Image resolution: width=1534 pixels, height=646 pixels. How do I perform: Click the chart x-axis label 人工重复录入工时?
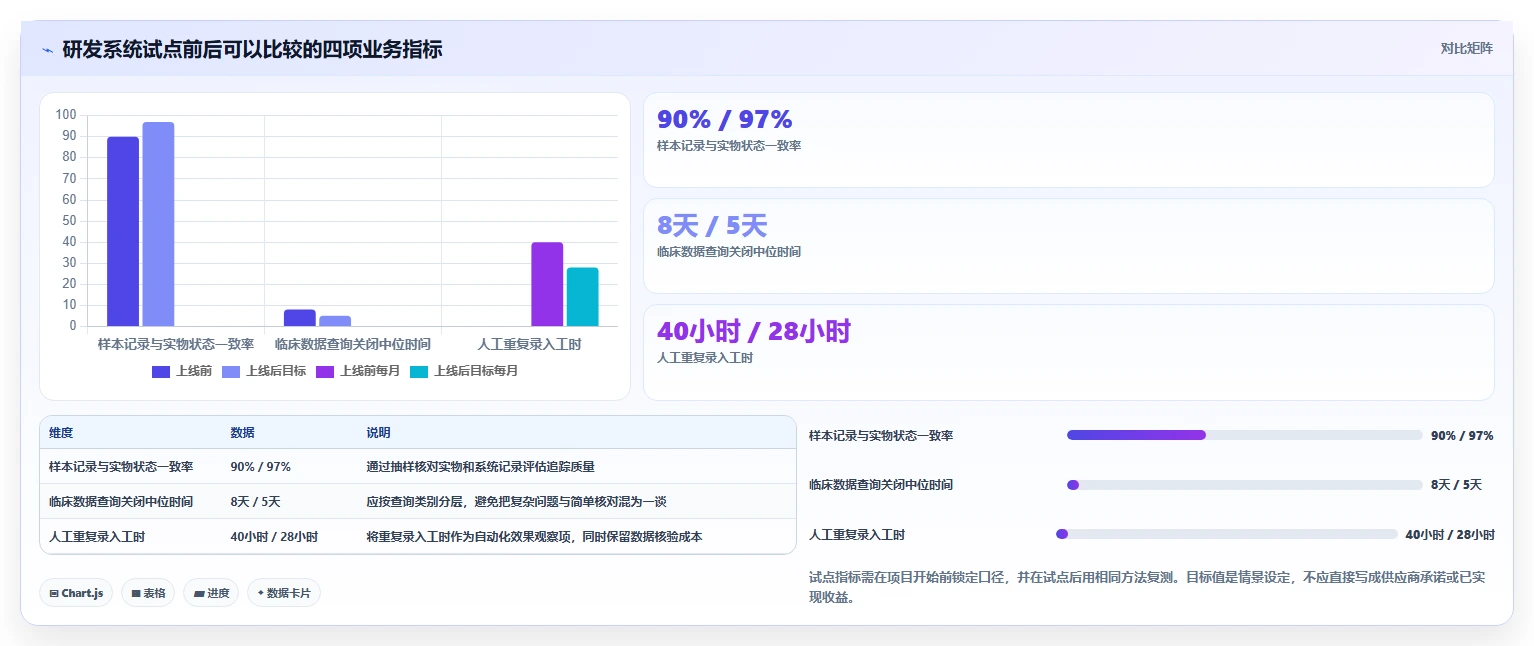[529, 344]
